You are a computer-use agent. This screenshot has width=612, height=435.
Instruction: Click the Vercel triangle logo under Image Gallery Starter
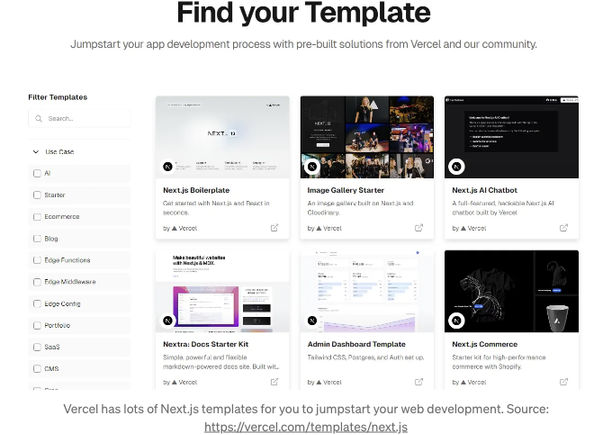[x=319, y=228]
